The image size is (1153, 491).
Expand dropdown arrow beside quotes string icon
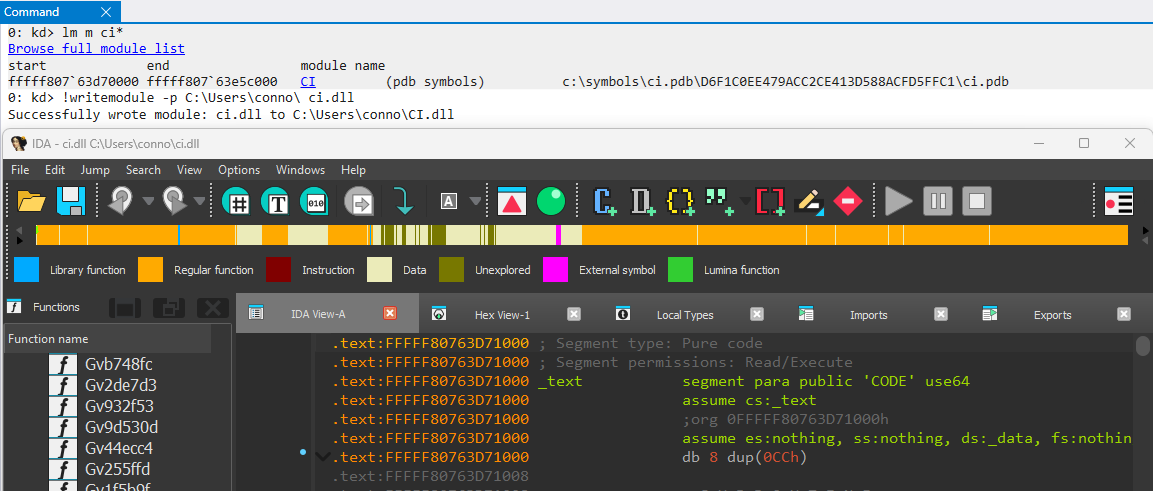coord(746,201)
